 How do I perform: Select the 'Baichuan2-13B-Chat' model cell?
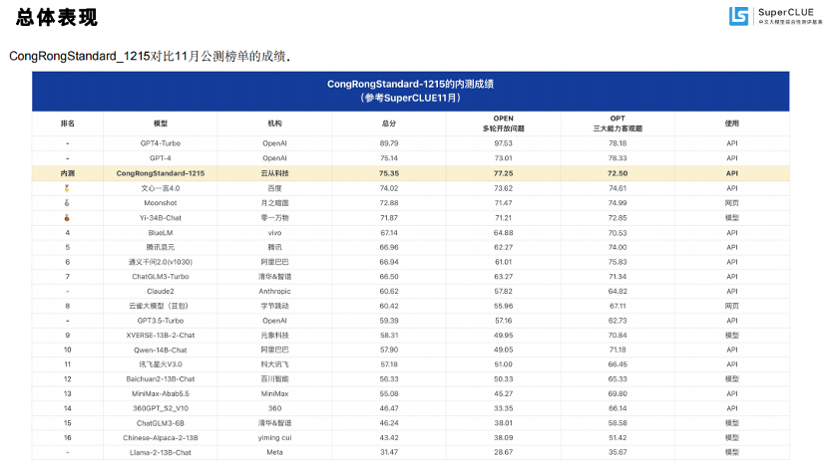[161, 379]
